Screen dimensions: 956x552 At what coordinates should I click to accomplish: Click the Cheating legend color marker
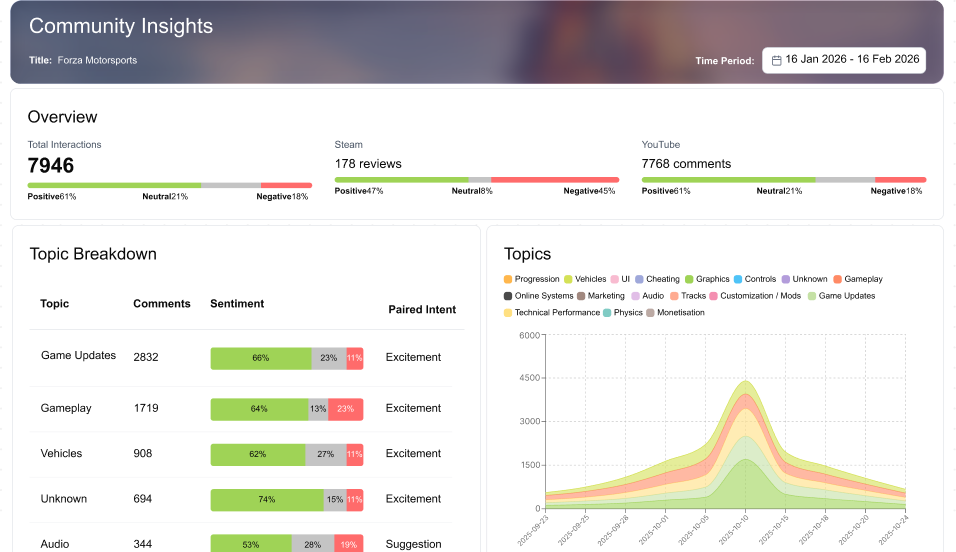(640, 279)
